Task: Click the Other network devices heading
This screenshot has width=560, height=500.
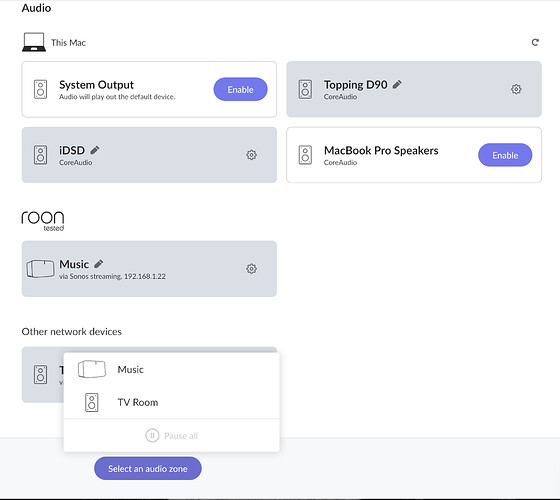Action: 71,332
